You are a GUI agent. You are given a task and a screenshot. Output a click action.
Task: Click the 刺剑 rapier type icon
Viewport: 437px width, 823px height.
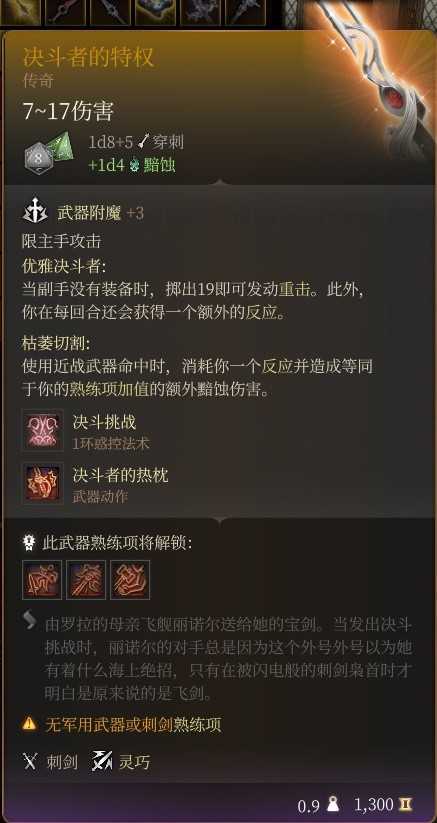tap(31, 762)
